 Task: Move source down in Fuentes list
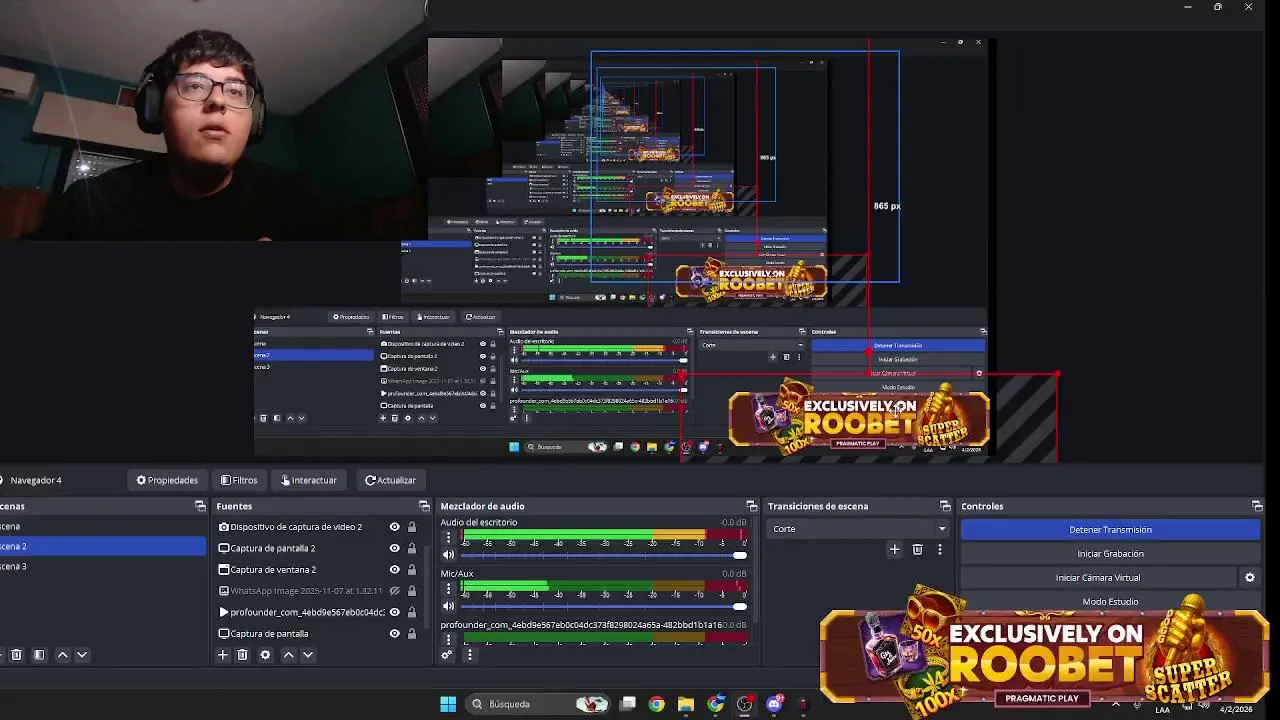(308, 655)
